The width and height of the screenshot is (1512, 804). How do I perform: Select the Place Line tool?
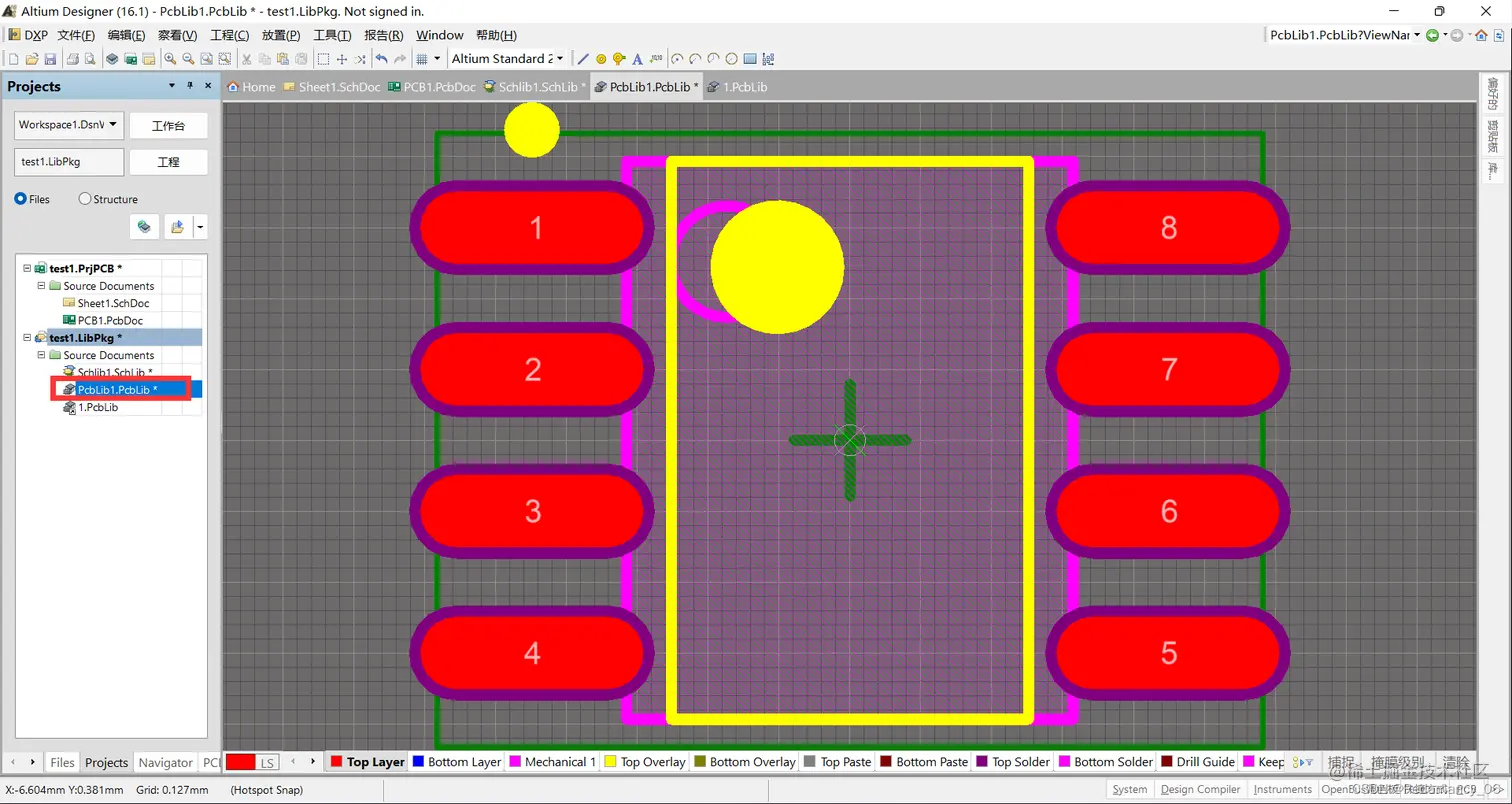(x=583, y=59)
